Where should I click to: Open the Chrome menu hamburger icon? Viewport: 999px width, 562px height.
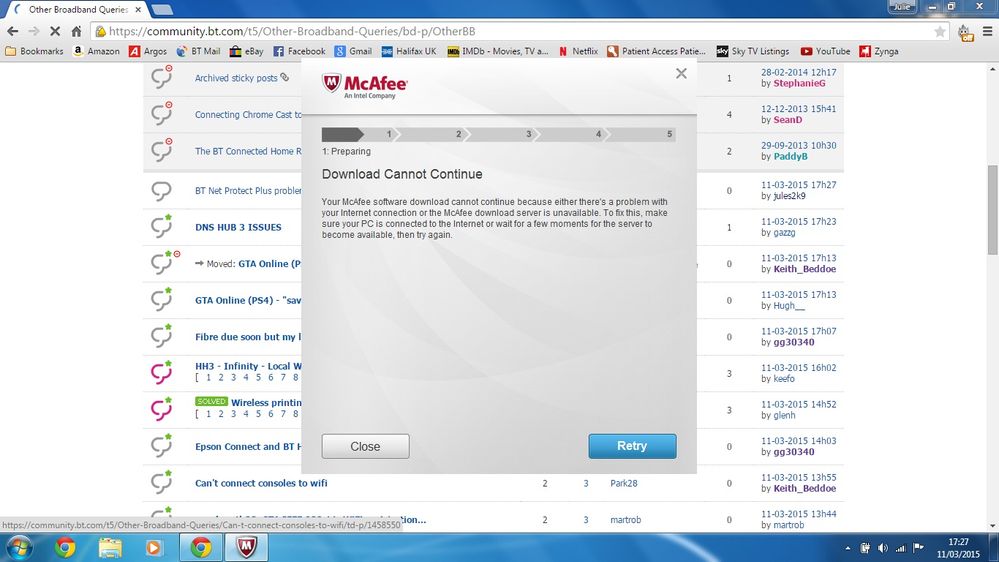coord(987,31)
